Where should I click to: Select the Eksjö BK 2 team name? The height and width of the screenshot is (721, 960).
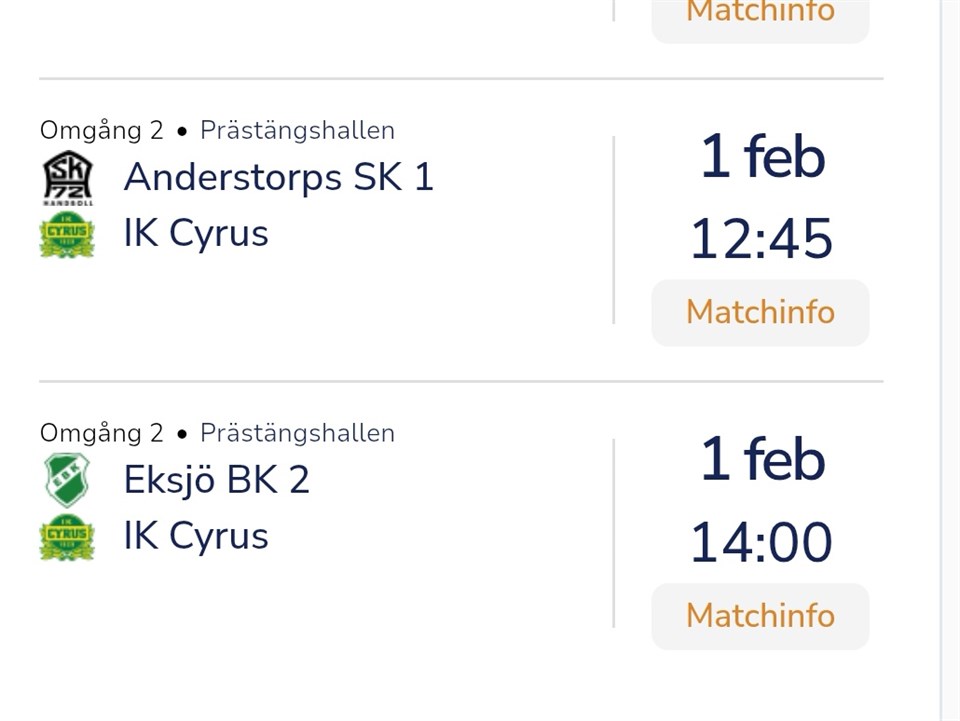point(216,480)
